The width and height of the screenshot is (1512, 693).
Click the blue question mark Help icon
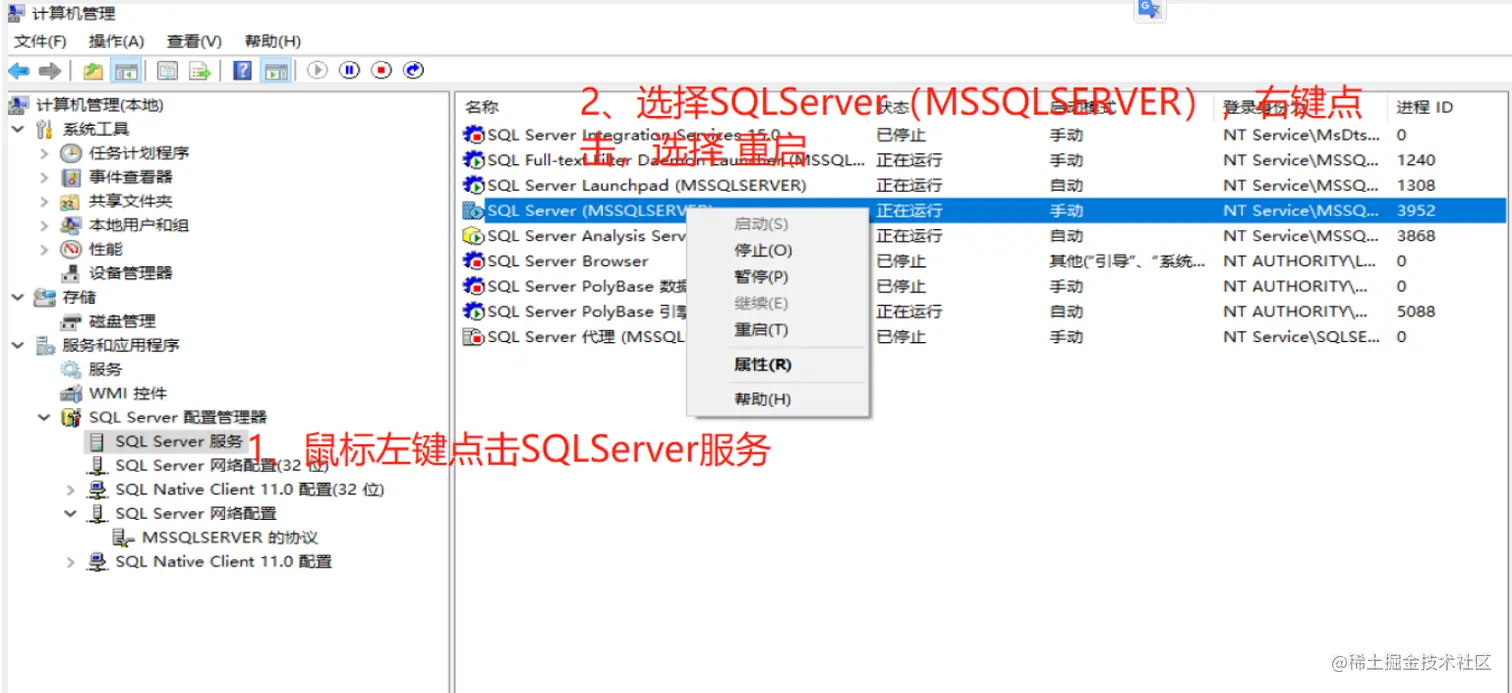pyautogui.click(x=242, y=70)
